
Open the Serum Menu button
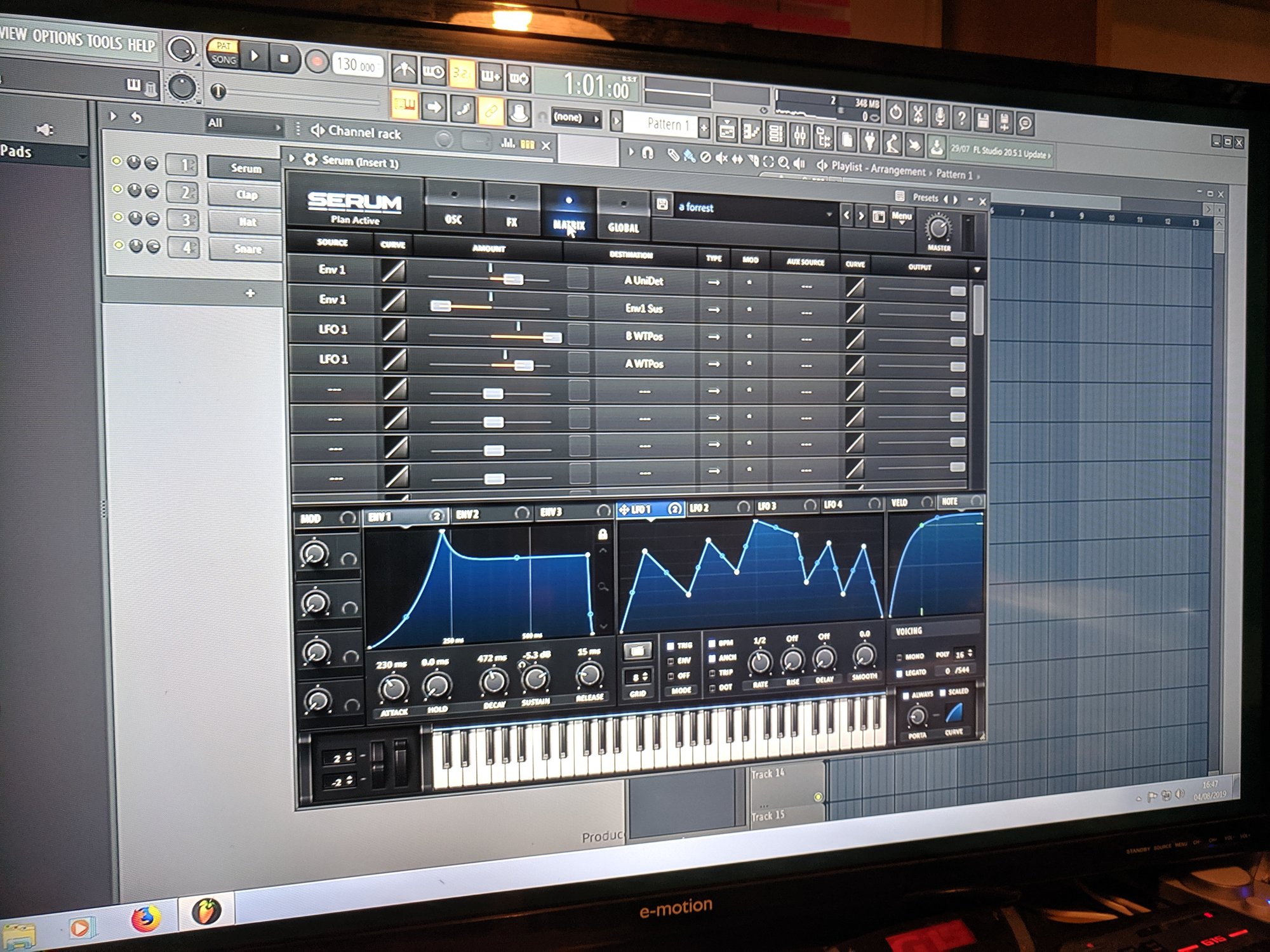(901, 216)
